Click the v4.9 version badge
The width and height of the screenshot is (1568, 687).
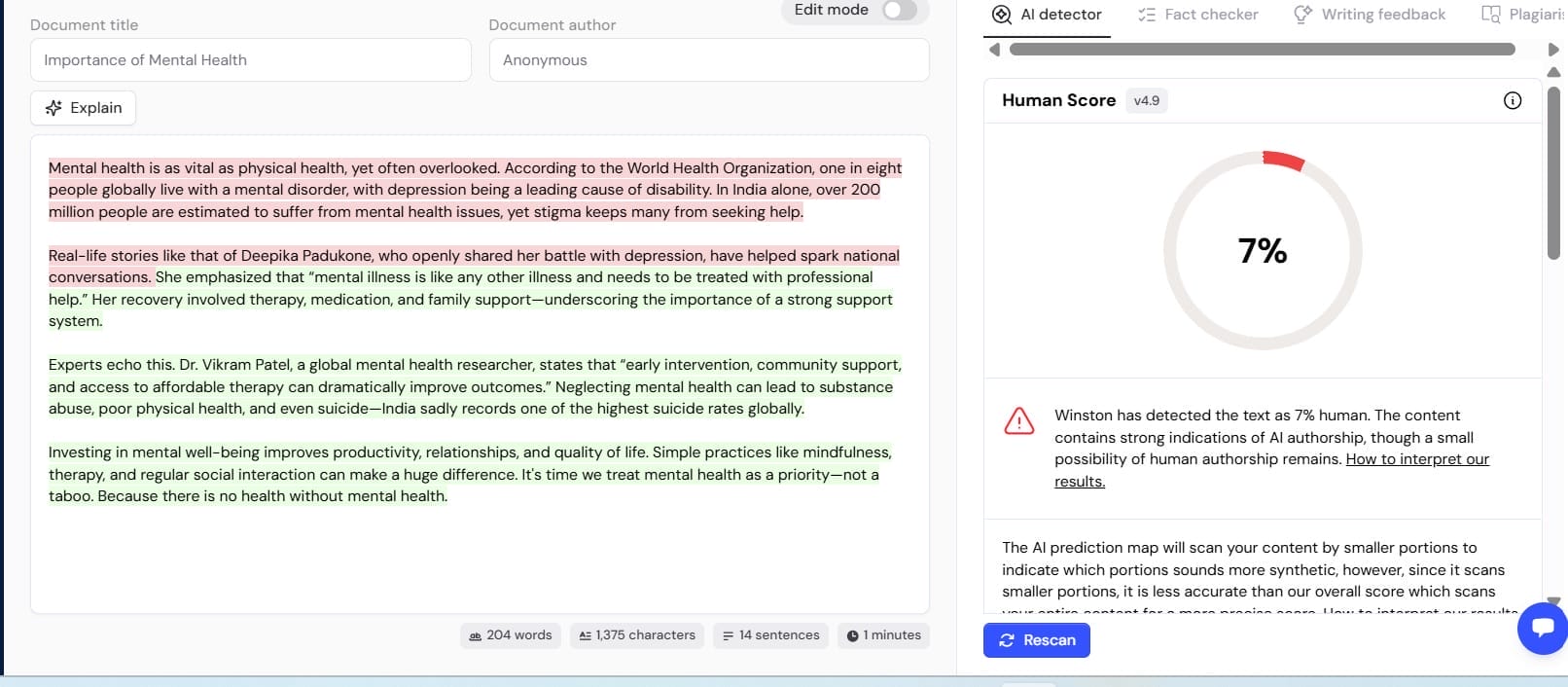point(1147,100)
